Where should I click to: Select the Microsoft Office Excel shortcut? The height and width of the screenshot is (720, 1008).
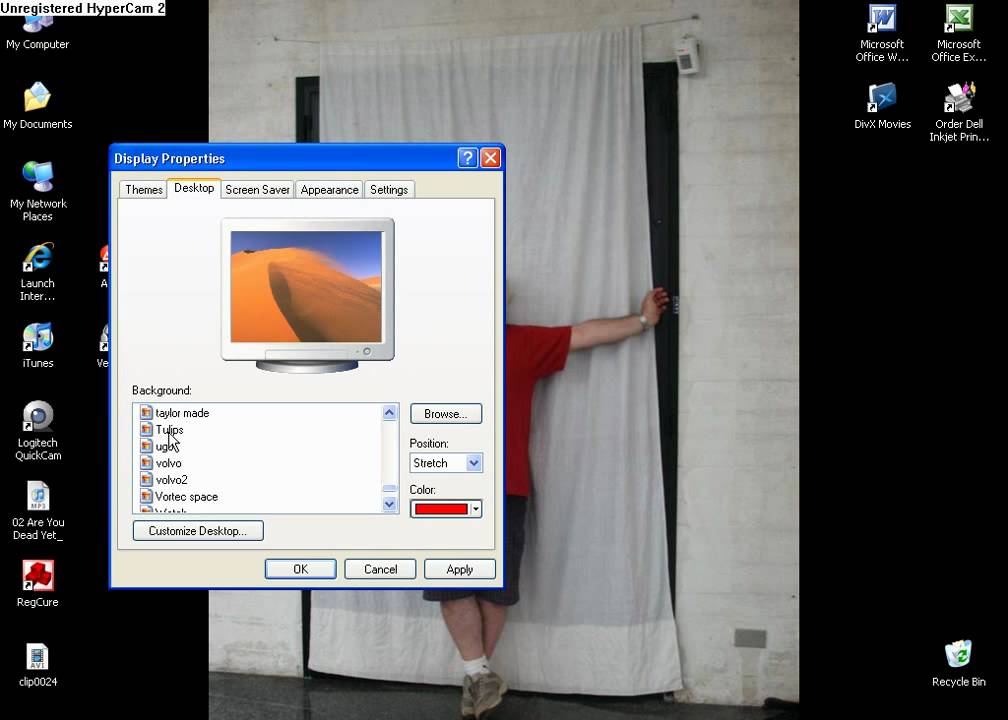click(958, 33)
